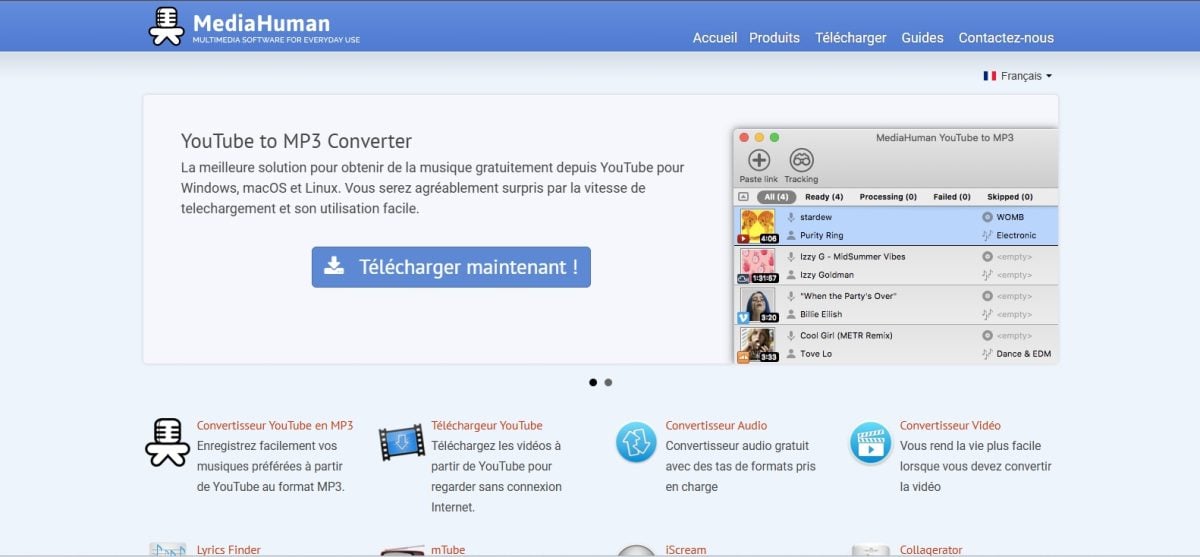Click the When the Party's Over thumbnail

tap(757, 305)
